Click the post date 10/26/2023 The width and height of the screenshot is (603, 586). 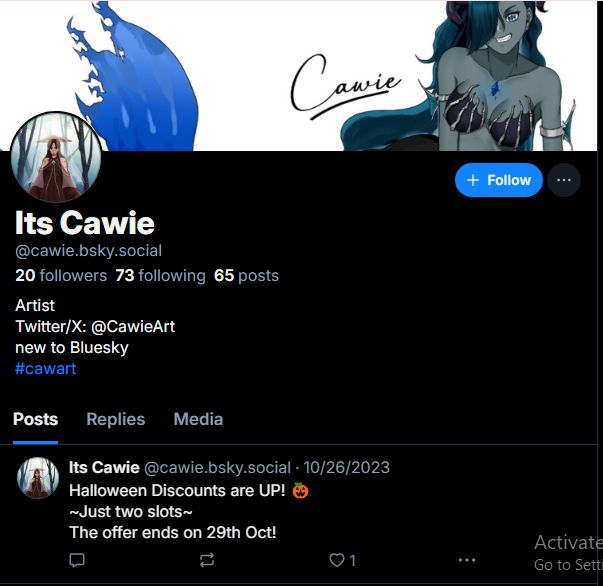tap(346, 468)
